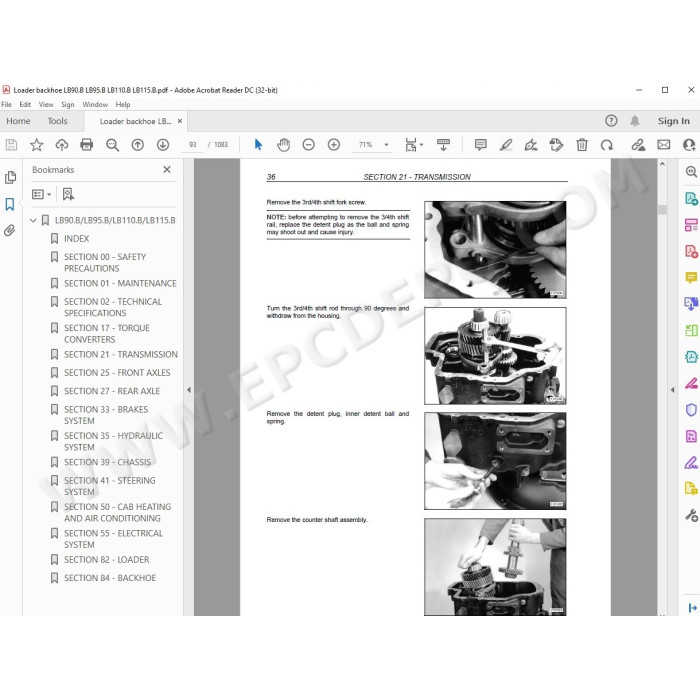700x700 pixels.
Task: Open SECTION 27 - REAR AXLE bookmark
Action: coord(112,391)
